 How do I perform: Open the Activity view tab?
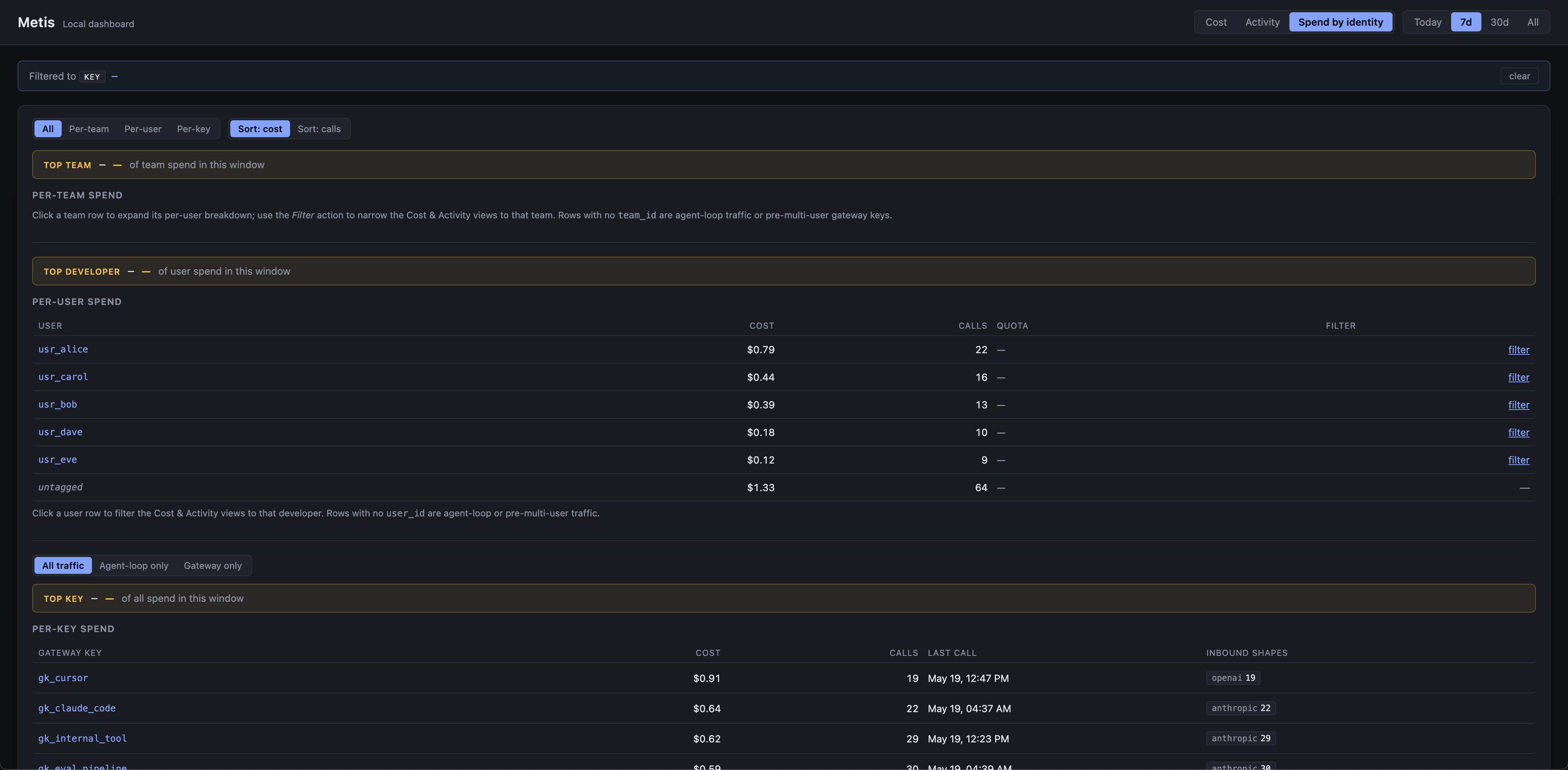tap(1262, 23)
